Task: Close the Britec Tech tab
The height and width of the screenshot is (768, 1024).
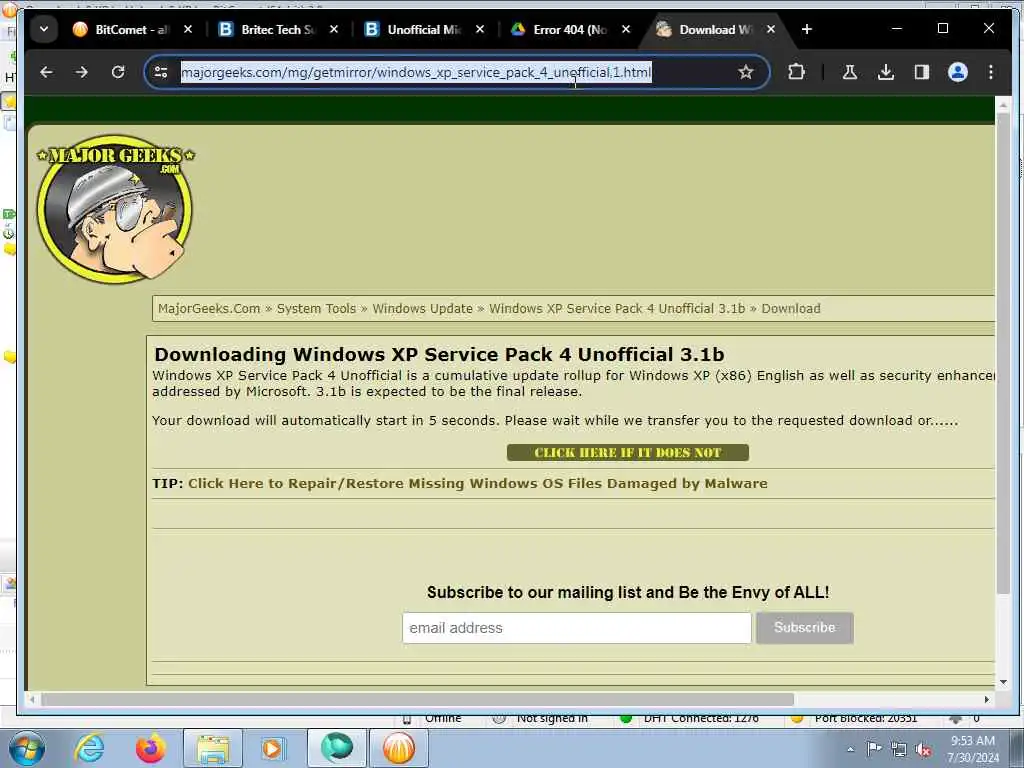Action: point(334,29)
